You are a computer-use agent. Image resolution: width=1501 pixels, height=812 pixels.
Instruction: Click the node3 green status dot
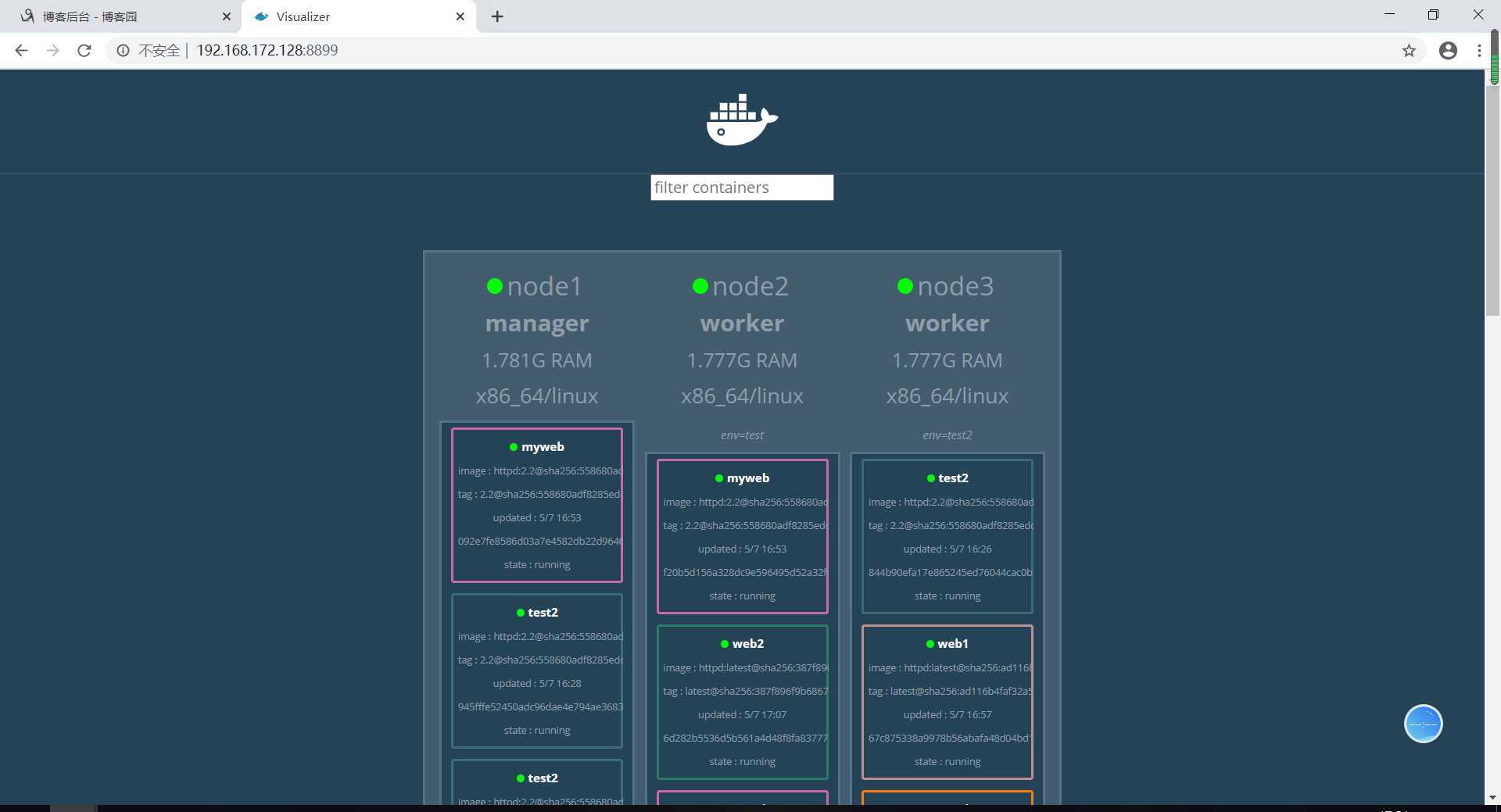[x=905, y=286]
